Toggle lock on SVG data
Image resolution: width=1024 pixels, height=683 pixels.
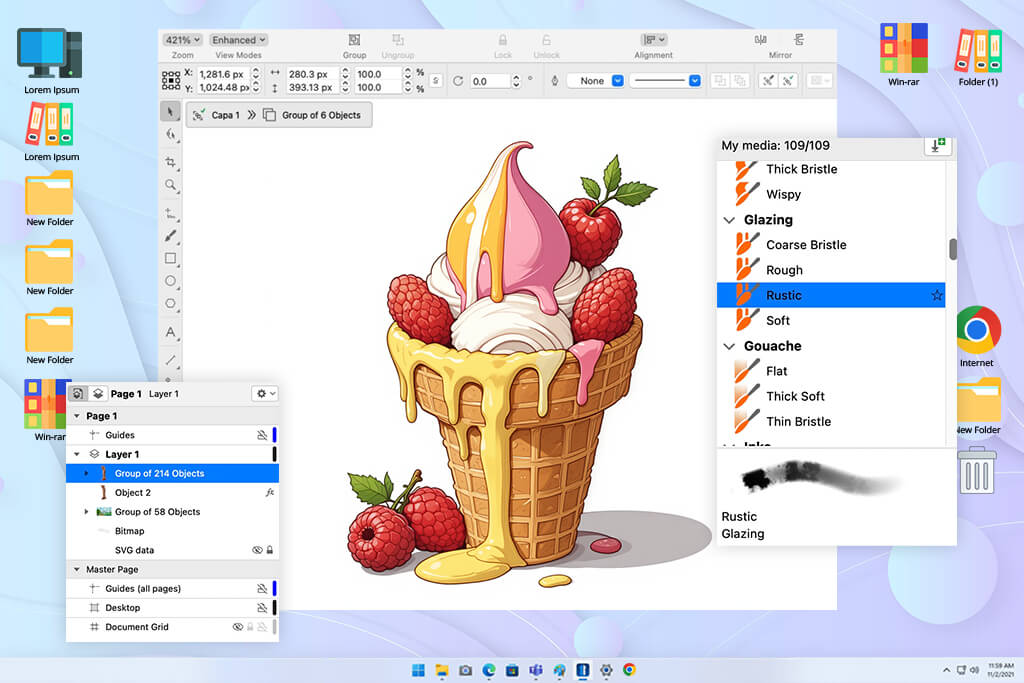pos(270,550)
